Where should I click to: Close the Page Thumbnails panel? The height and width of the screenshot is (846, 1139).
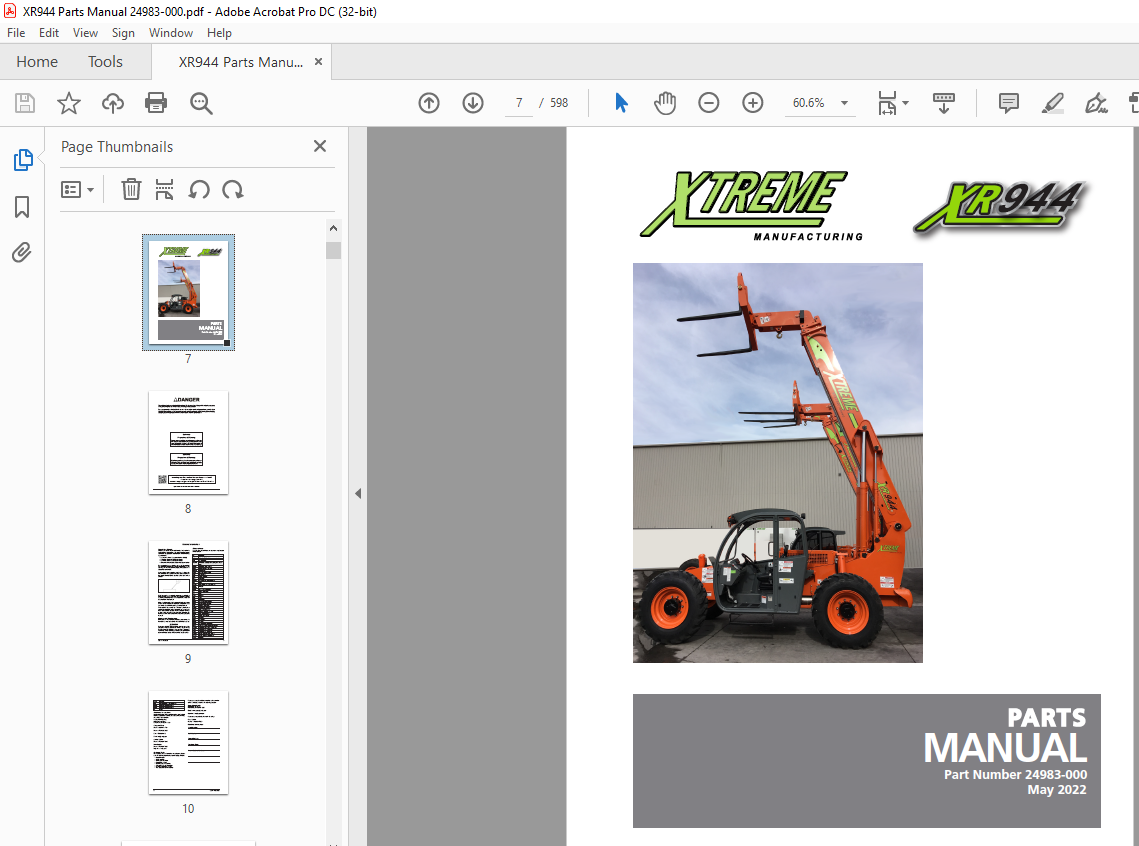tap(320, 146)
